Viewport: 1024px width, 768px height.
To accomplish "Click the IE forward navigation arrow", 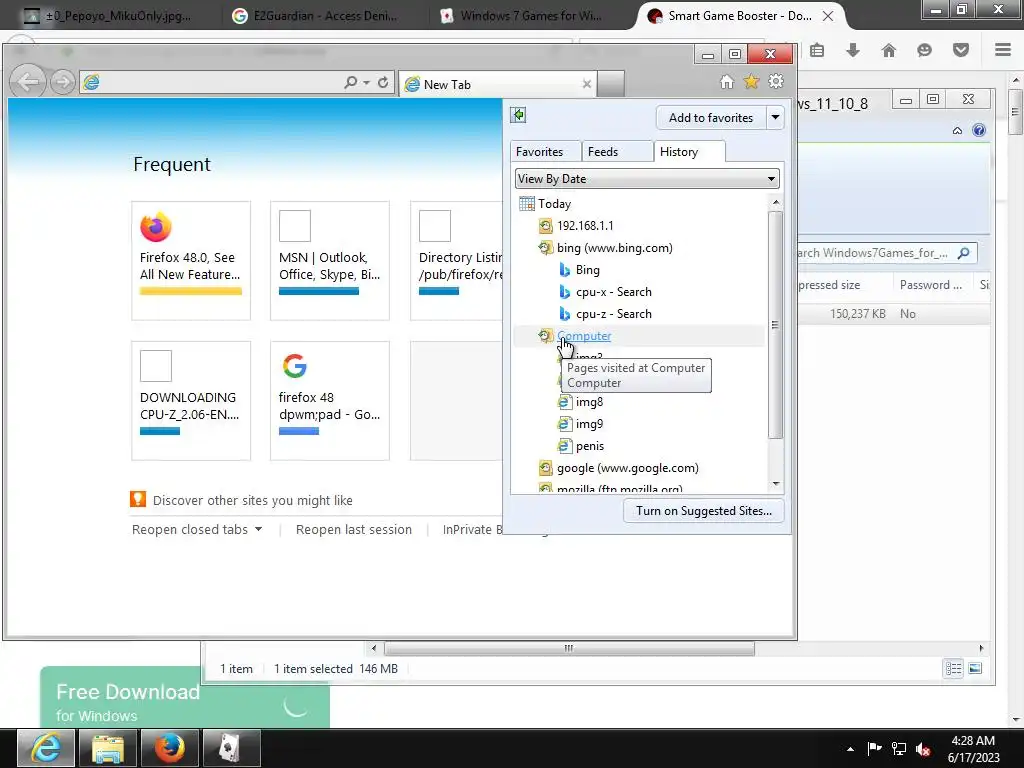I will click(63, 82).
